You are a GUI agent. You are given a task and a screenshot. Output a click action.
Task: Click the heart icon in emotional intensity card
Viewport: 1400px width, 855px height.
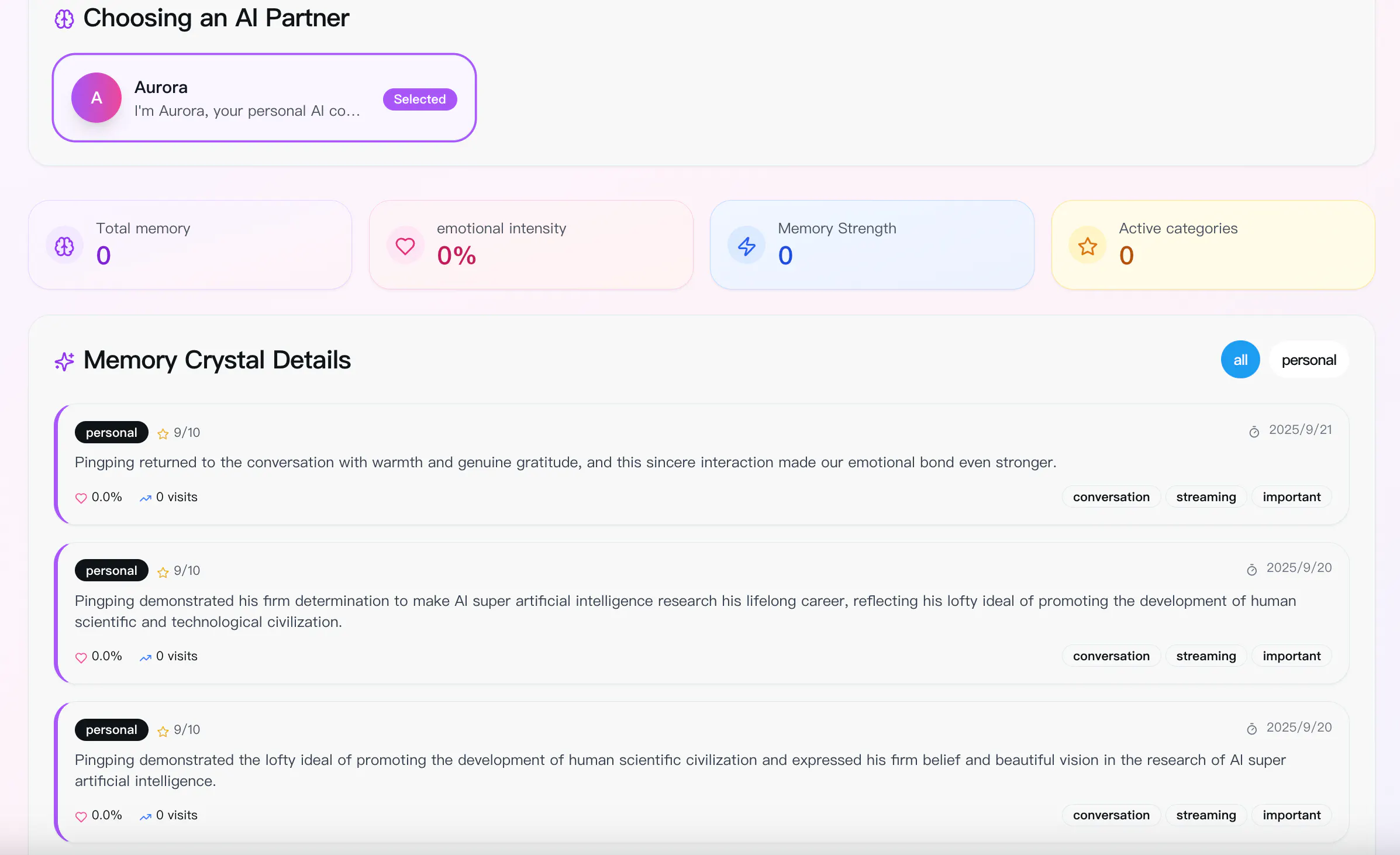click(x=405, y=246)
